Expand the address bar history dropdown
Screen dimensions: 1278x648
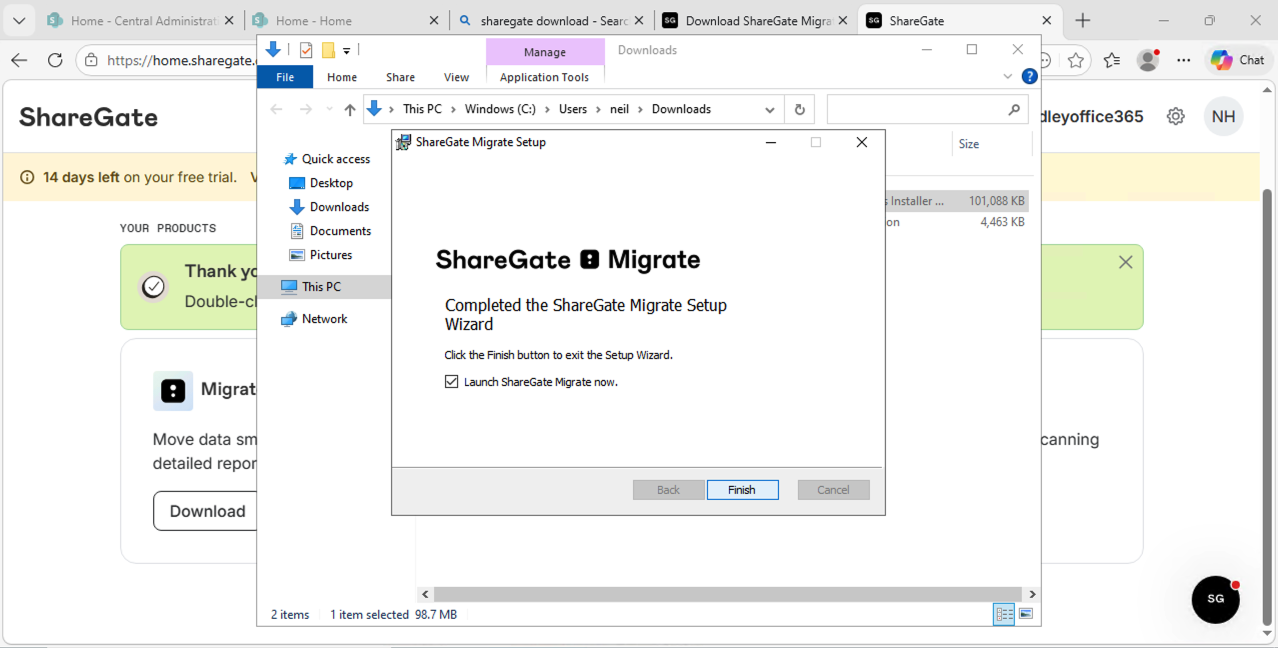click(x=769, y=109)
